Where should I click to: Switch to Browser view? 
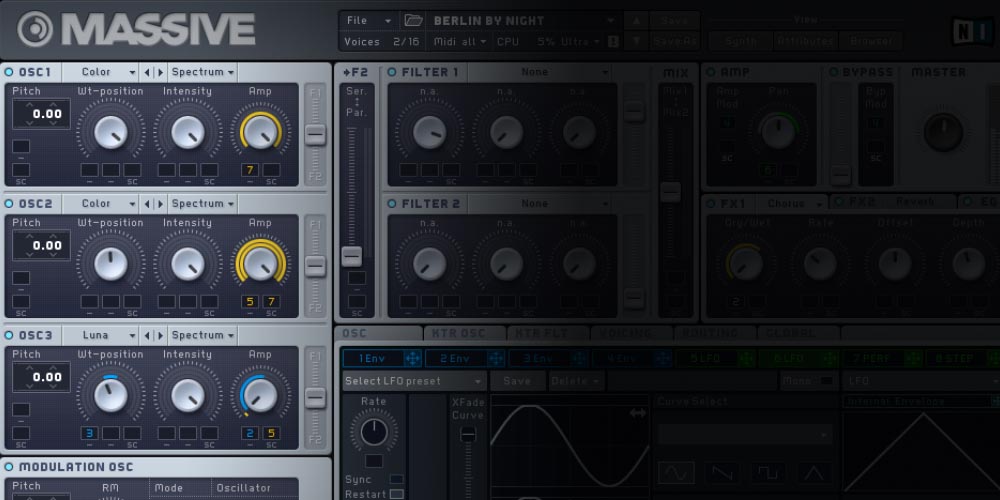871,41
